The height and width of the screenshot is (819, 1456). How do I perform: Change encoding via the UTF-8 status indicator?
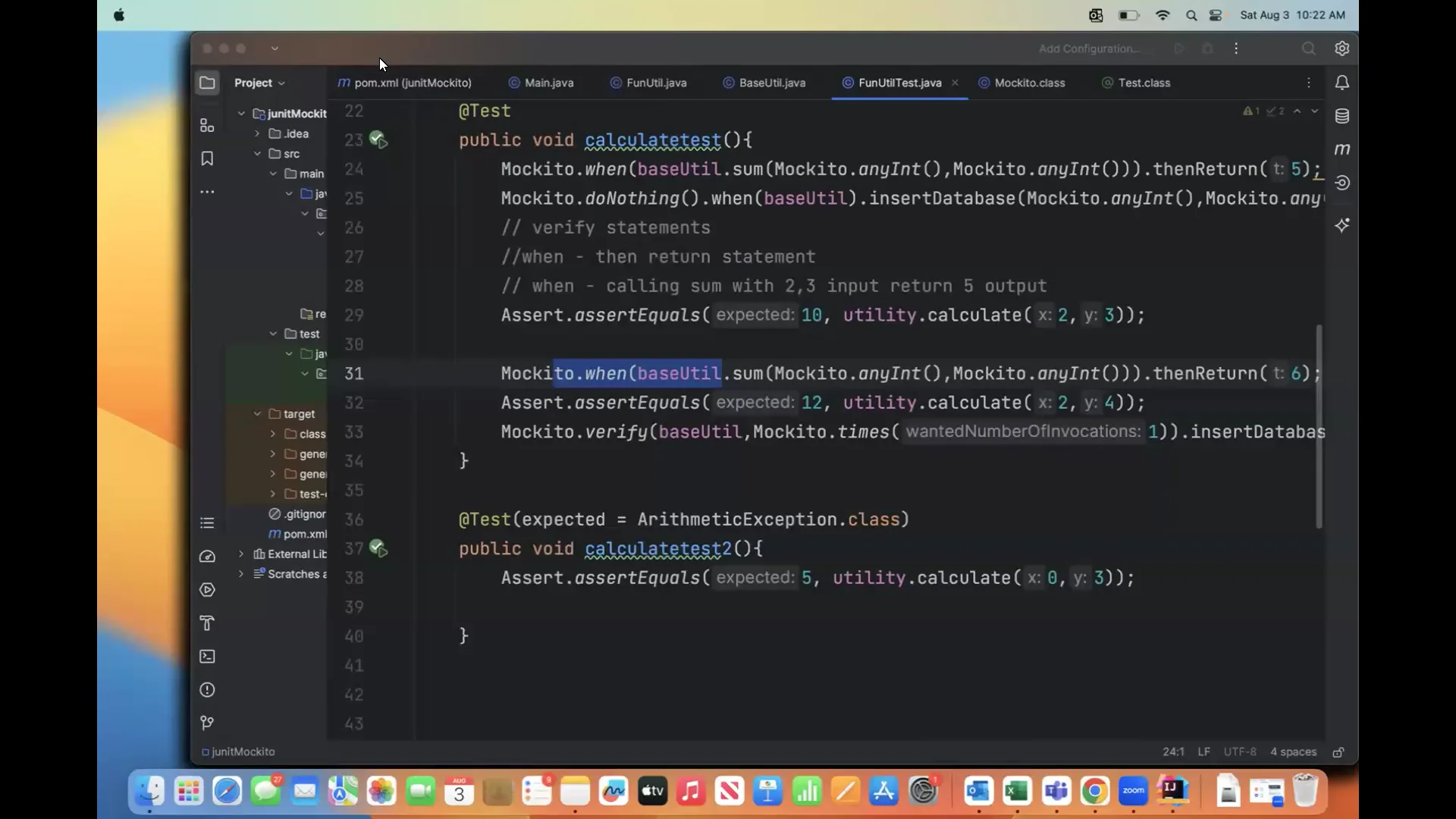[1239, 752]
